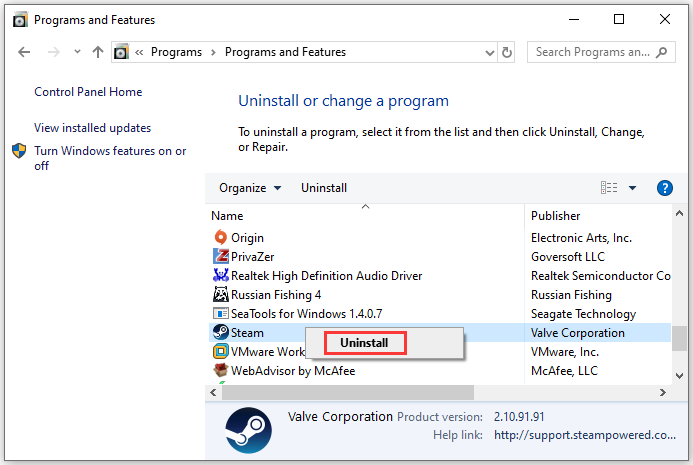Click the Russian Fishing publisher cell
This screenshot has height=465, width=693.
click(x=571, y=295)
